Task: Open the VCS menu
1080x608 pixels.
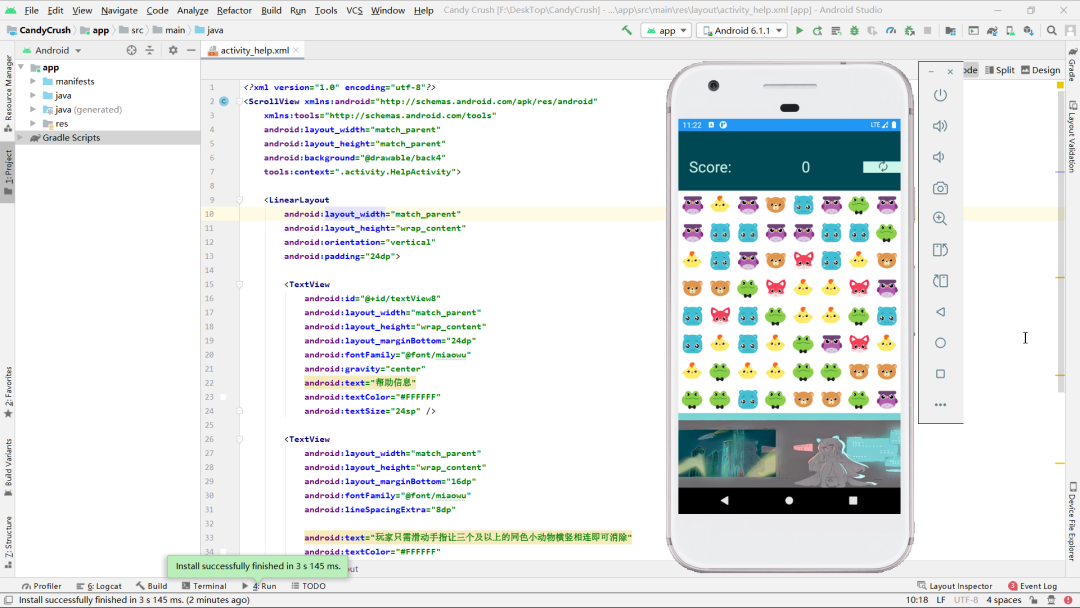Action: point(354,10)
